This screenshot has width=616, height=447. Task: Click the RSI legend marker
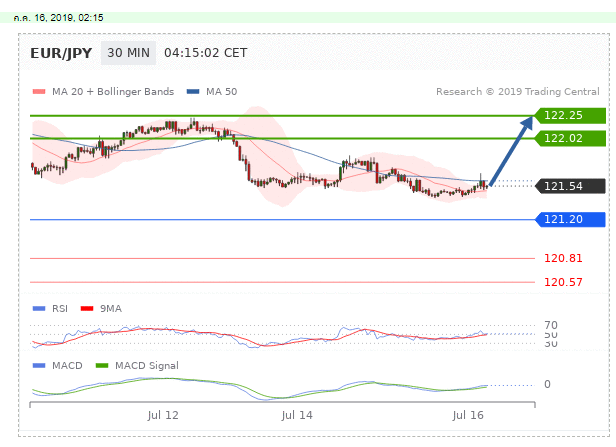point(38,308)
